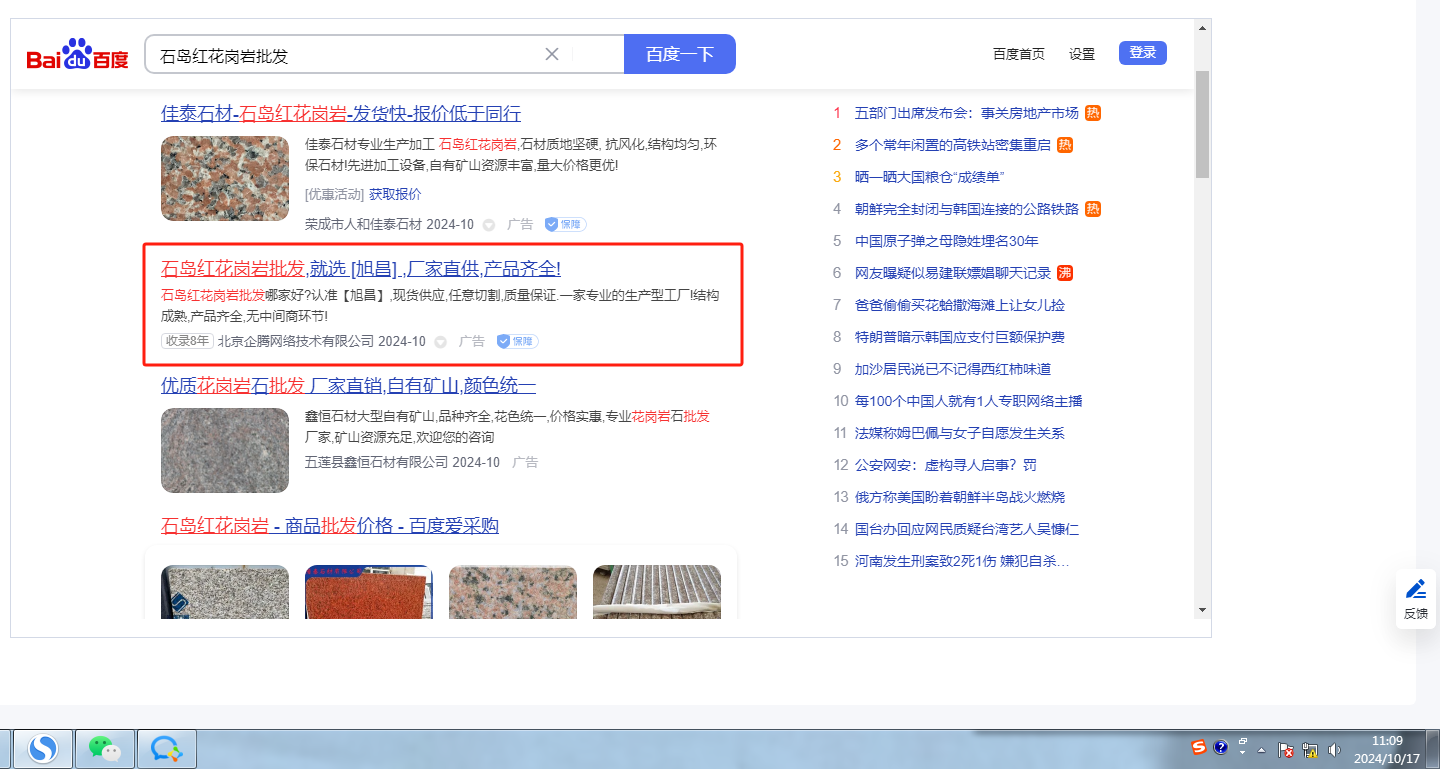Open hot search 五部门出席发布会：事关房地产市场
The height and width of the screenshot is (769, 1440).
click(967, 113)
